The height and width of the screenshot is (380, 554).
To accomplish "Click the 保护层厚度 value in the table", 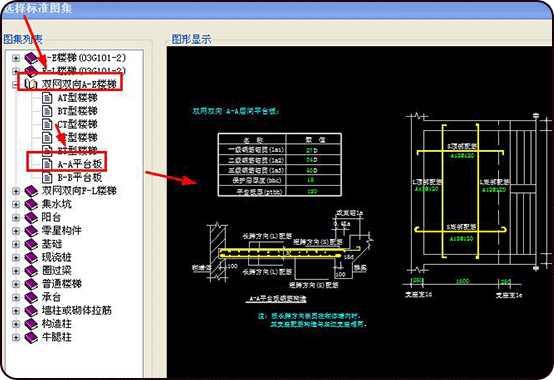I will point(311,180).
